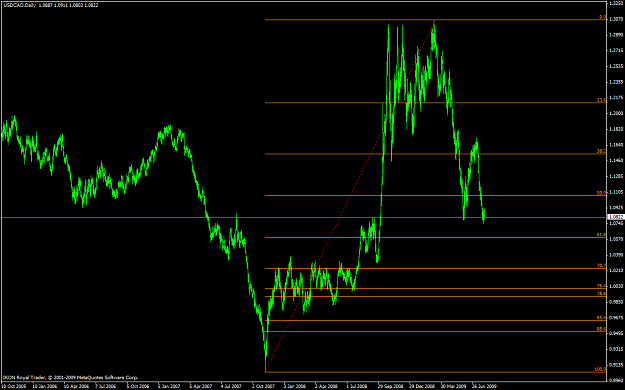
Task: Select the 50.0 Fibonacci level label
Action: (601, 193)
